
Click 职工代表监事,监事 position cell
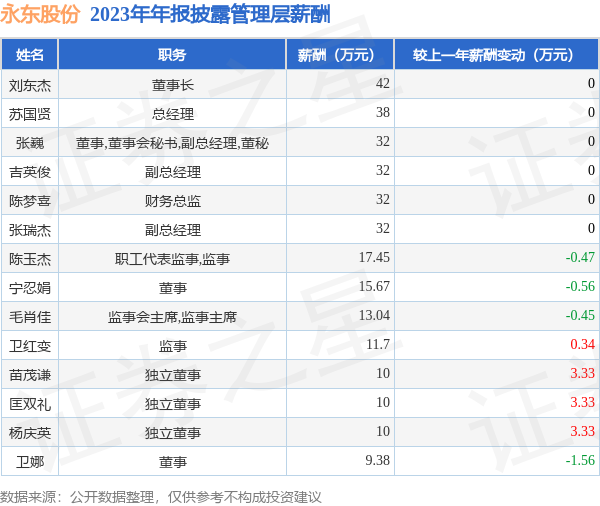[x=172, y=259]
